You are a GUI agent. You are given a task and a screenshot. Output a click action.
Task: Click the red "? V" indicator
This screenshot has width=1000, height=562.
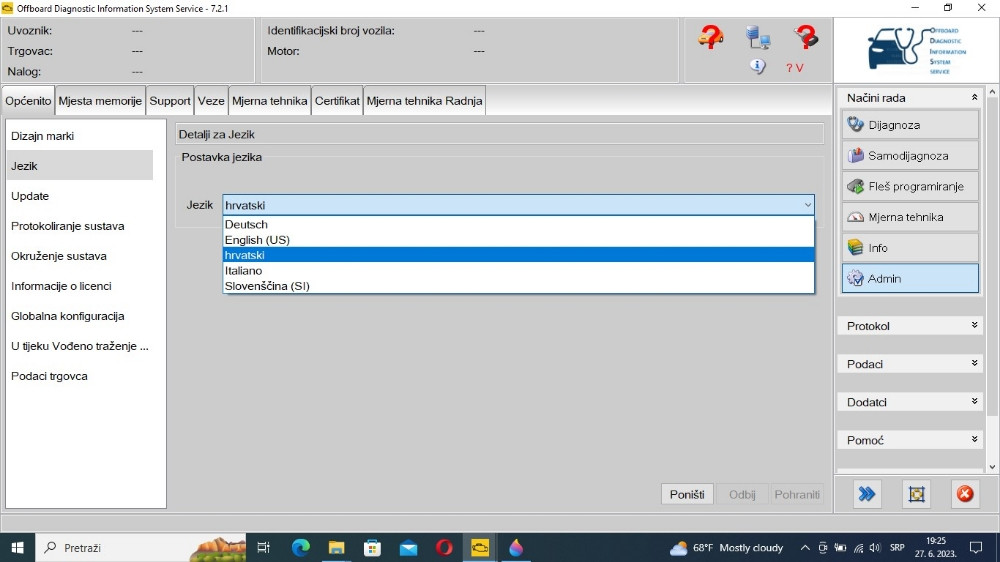coord(794,68)
